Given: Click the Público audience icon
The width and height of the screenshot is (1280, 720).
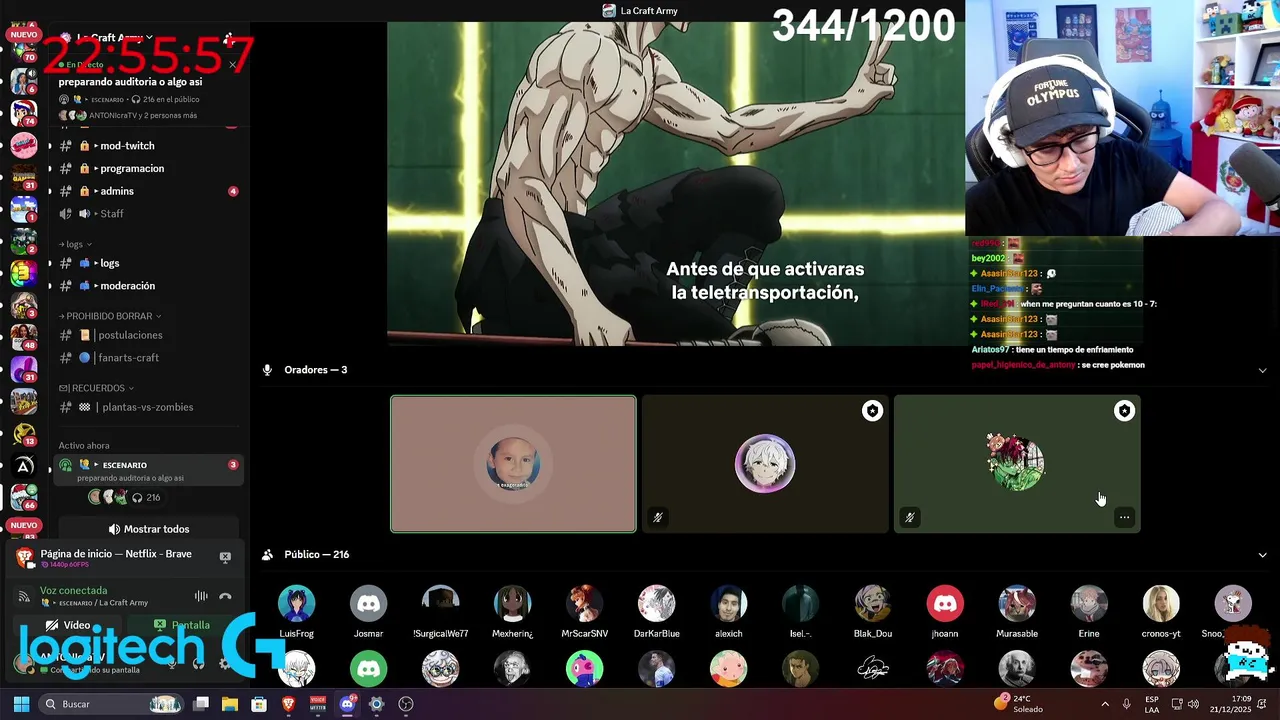Looking at the screenshot, I should [267, 555].
